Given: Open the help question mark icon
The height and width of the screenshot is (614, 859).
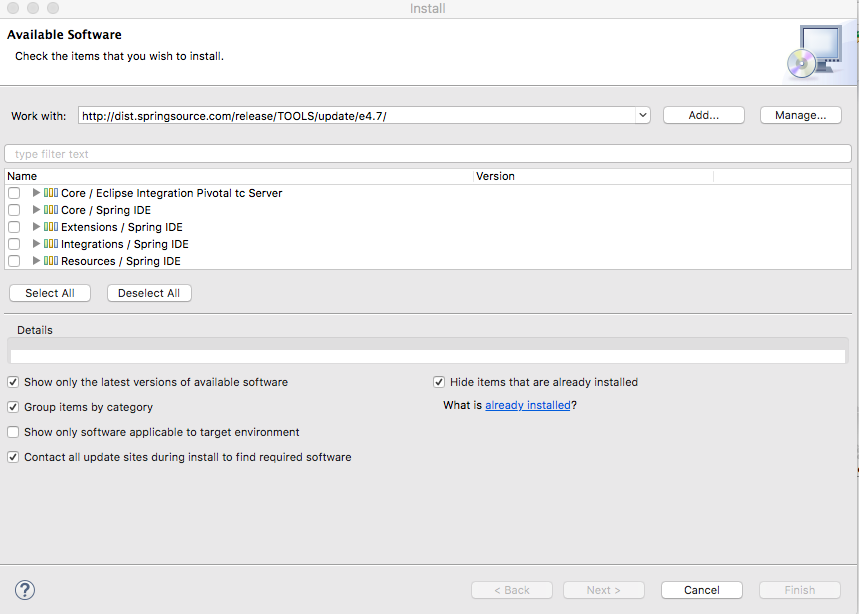Looking at the screenshot, I should [x=25, y=590].
